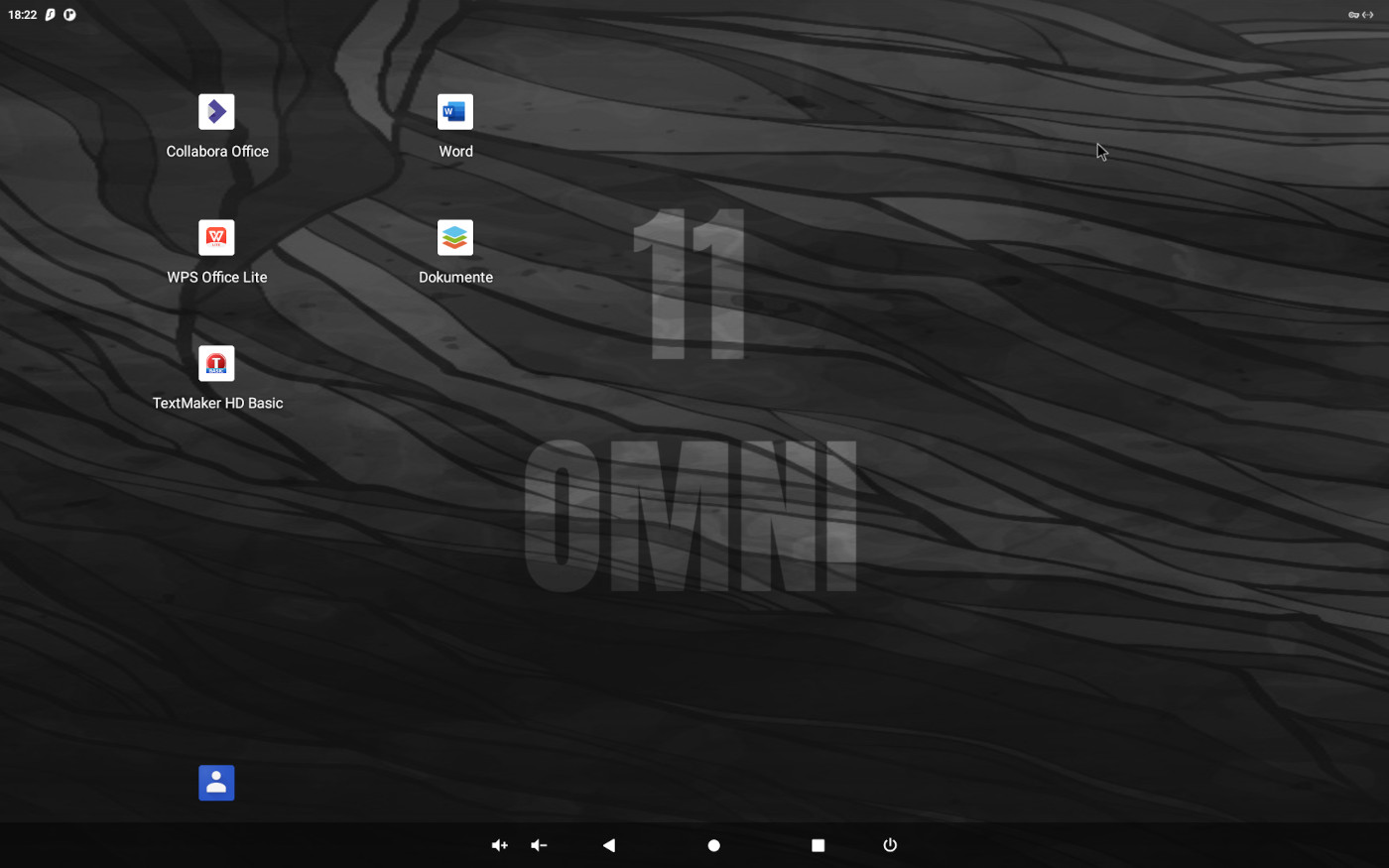
Task: Tap the VPN key icon in status bar
Action: [1353, 15]
